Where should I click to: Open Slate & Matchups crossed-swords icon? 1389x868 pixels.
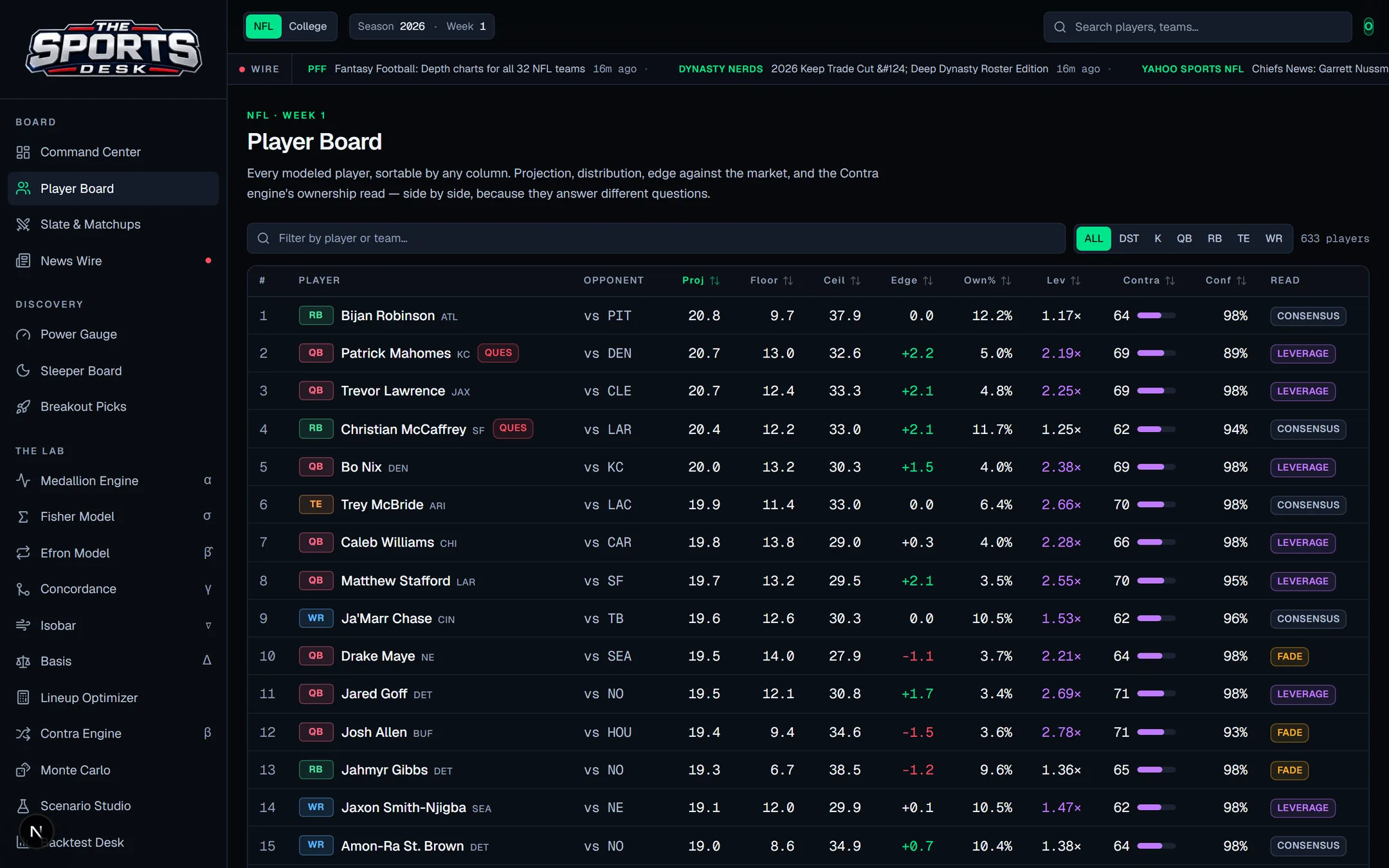23,224
